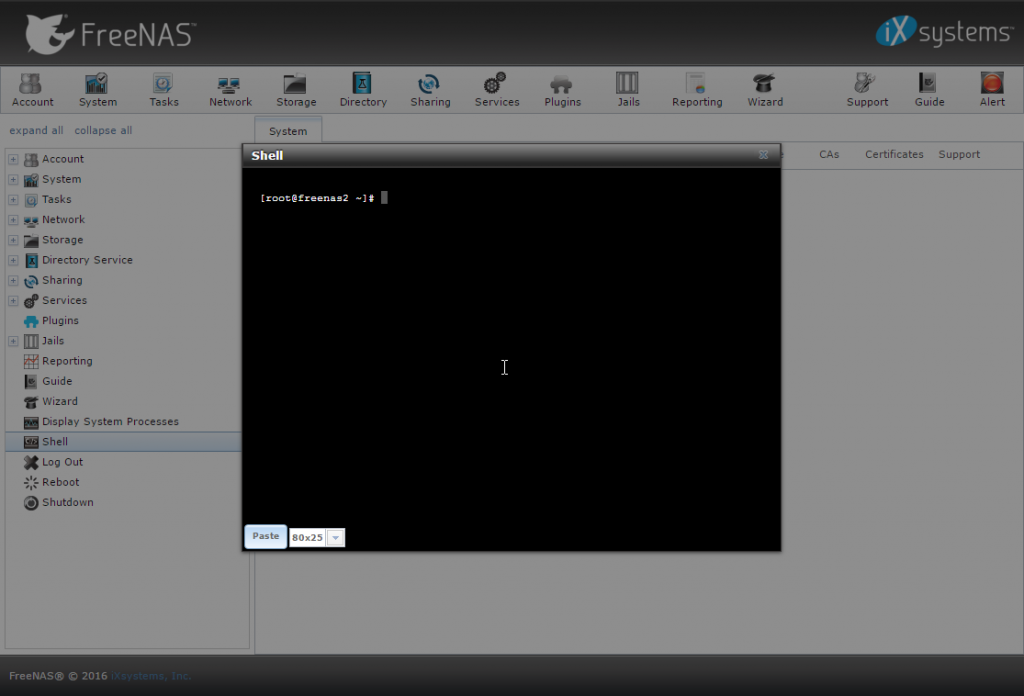1024x696 pixels.
Task: Open the terminal size 80x25 dropdown
Action: [335, 537]
